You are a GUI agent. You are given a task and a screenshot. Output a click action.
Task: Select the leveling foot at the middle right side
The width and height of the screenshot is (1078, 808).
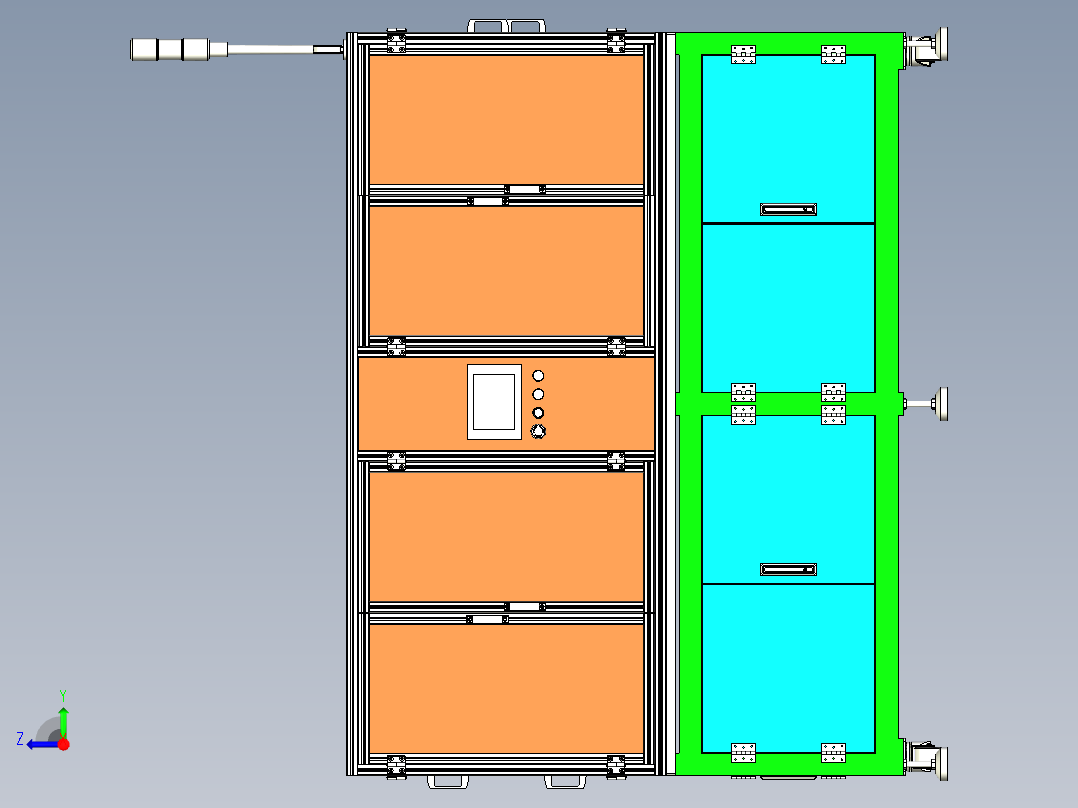pos(927,404)
